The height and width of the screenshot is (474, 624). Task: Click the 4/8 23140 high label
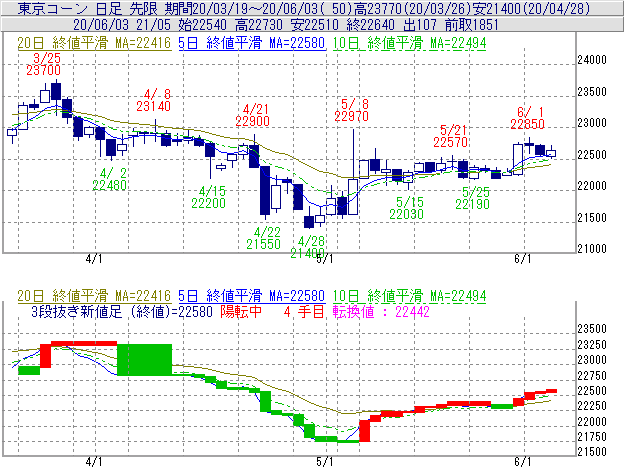pos(154,100)
